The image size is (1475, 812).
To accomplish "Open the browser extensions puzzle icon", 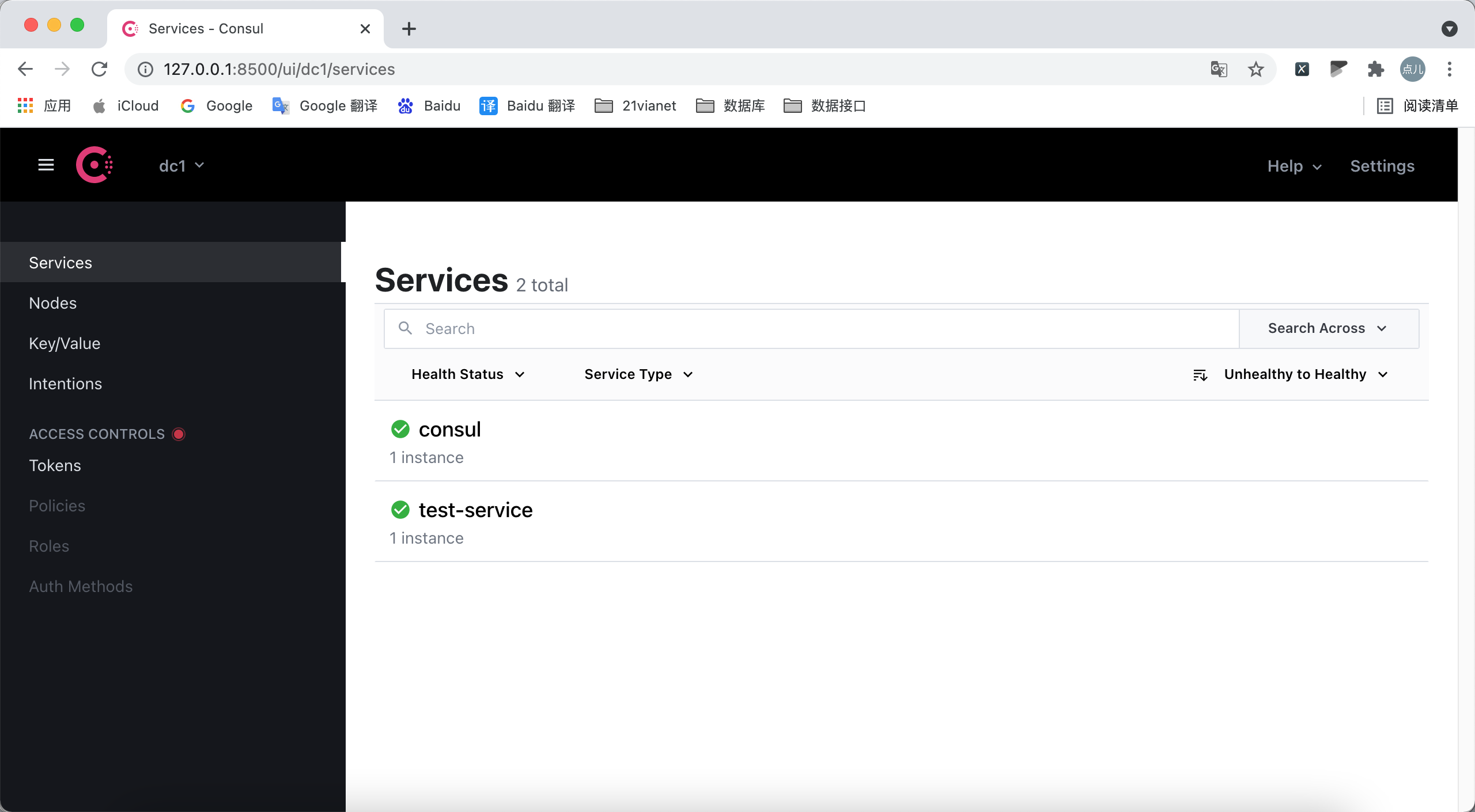I will click(1375, 69).
